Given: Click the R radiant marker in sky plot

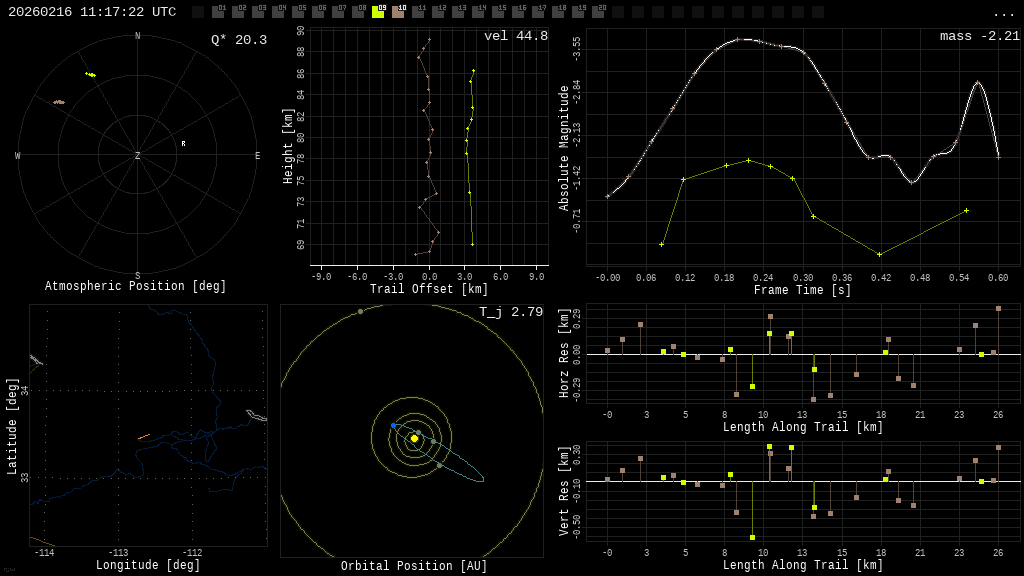Looking at the screenshot, I should (x=183, y=144).
